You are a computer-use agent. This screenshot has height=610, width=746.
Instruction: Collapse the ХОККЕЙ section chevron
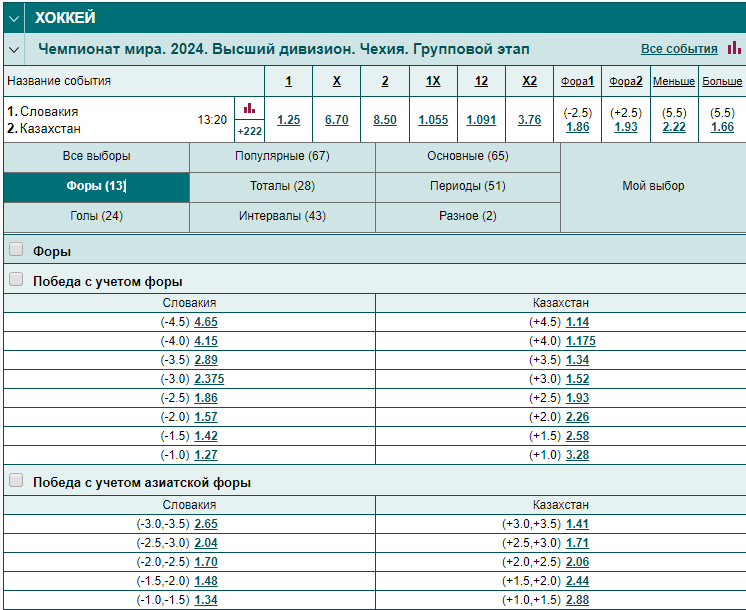click(14, 18)
